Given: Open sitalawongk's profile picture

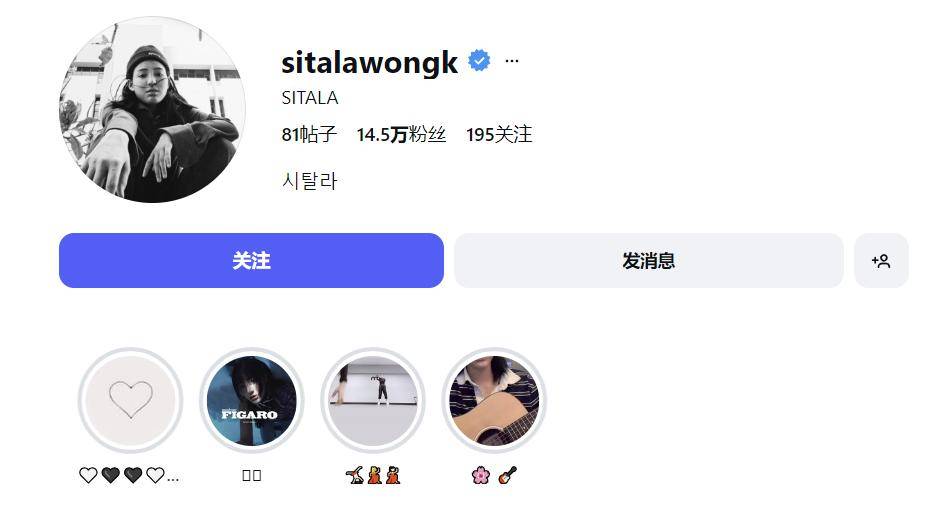Looking at the screenshot, I should 152,110.
